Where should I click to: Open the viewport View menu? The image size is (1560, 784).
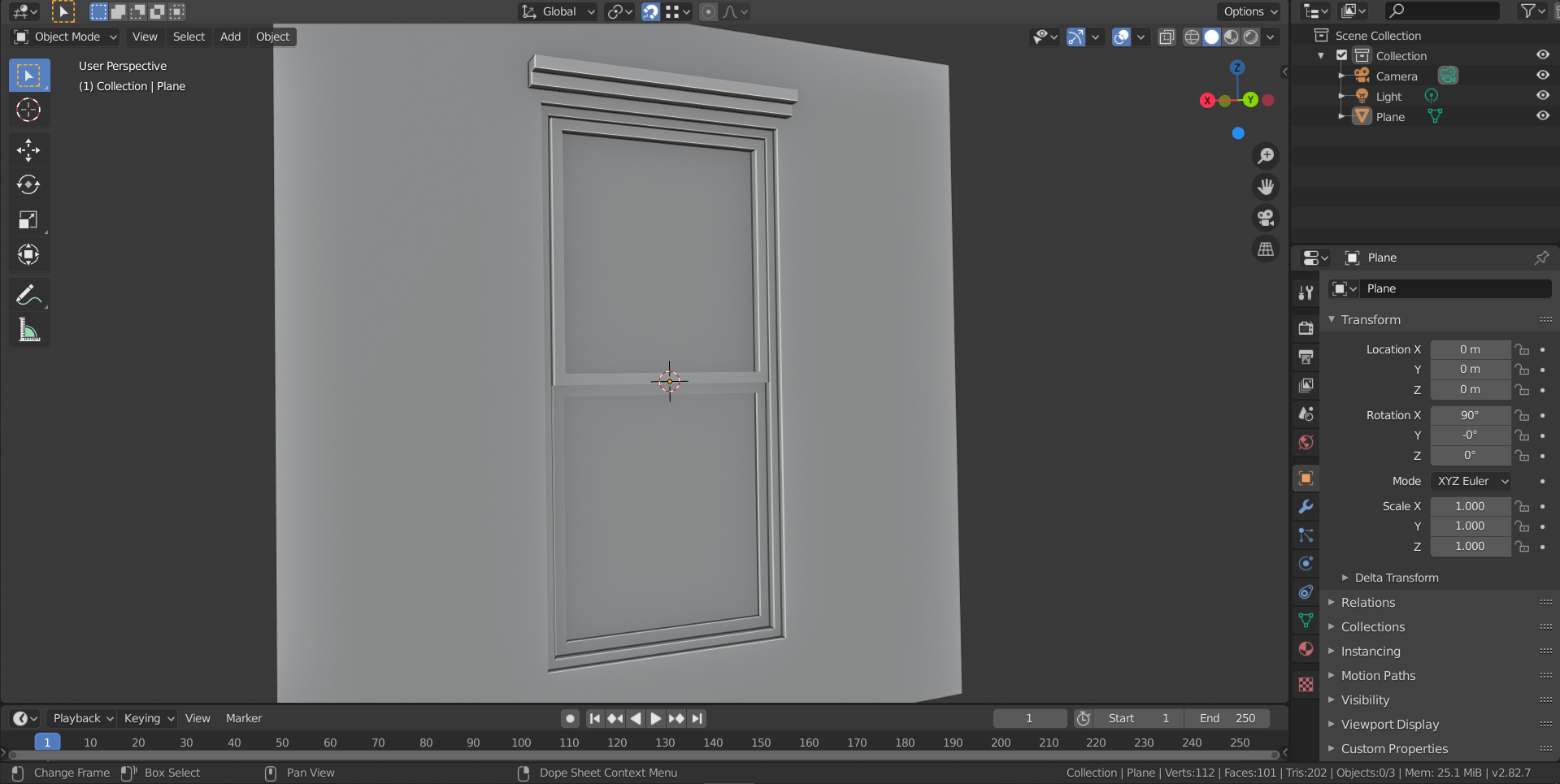point(145,37)
